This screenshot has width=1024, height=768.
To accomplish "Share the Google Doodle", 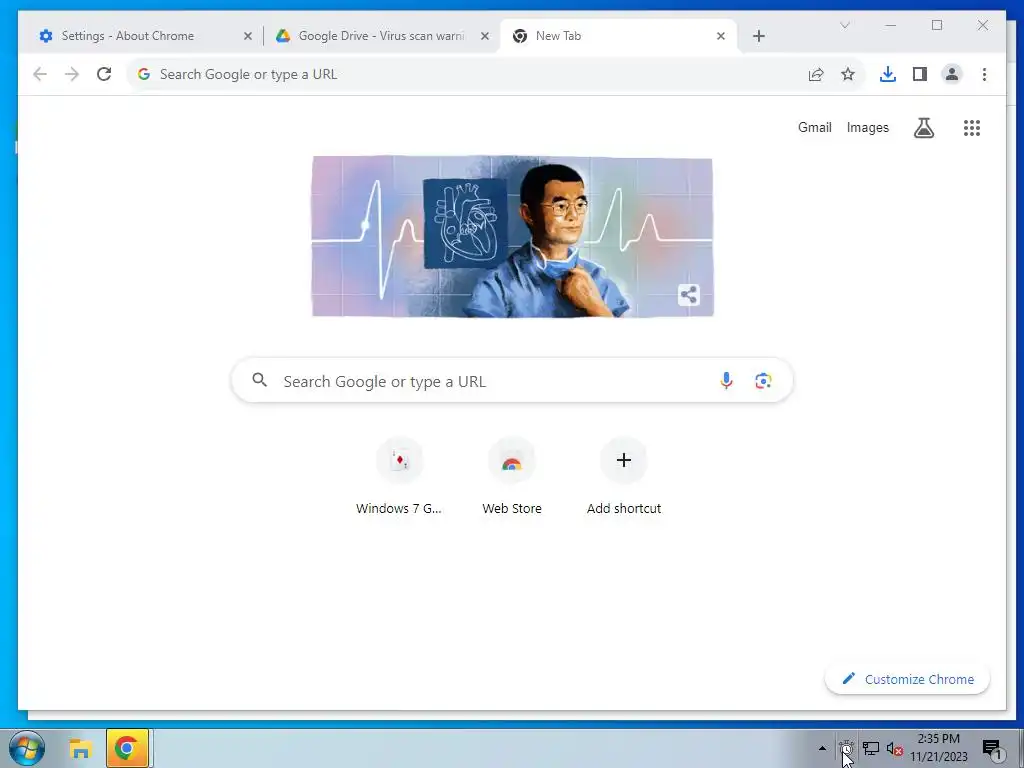I will 688,295.
